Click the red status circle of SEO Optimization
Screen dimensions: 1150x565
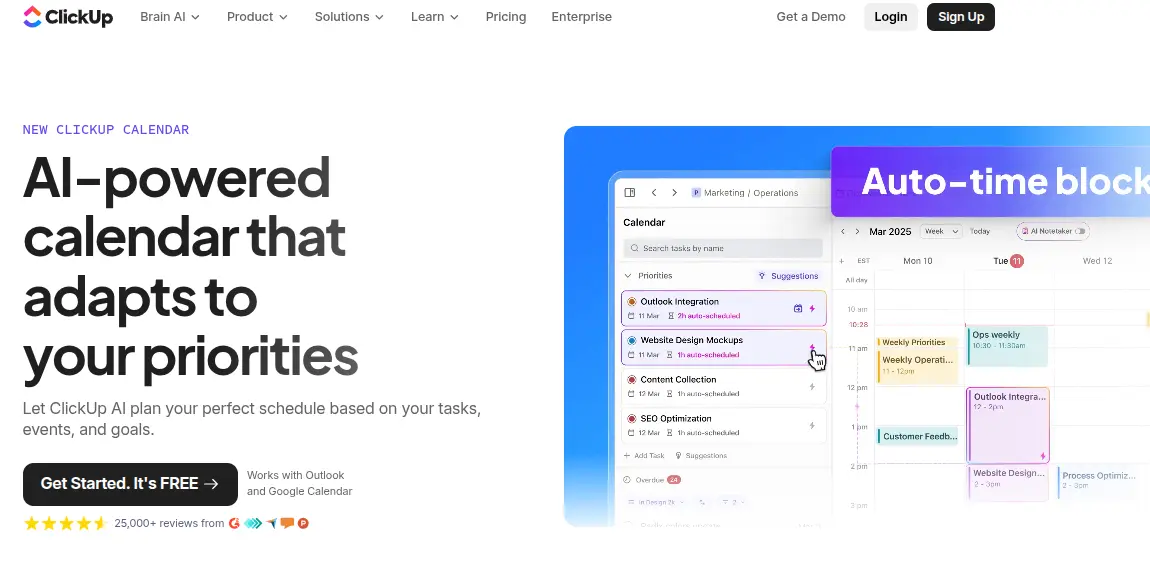pos(631,419)
